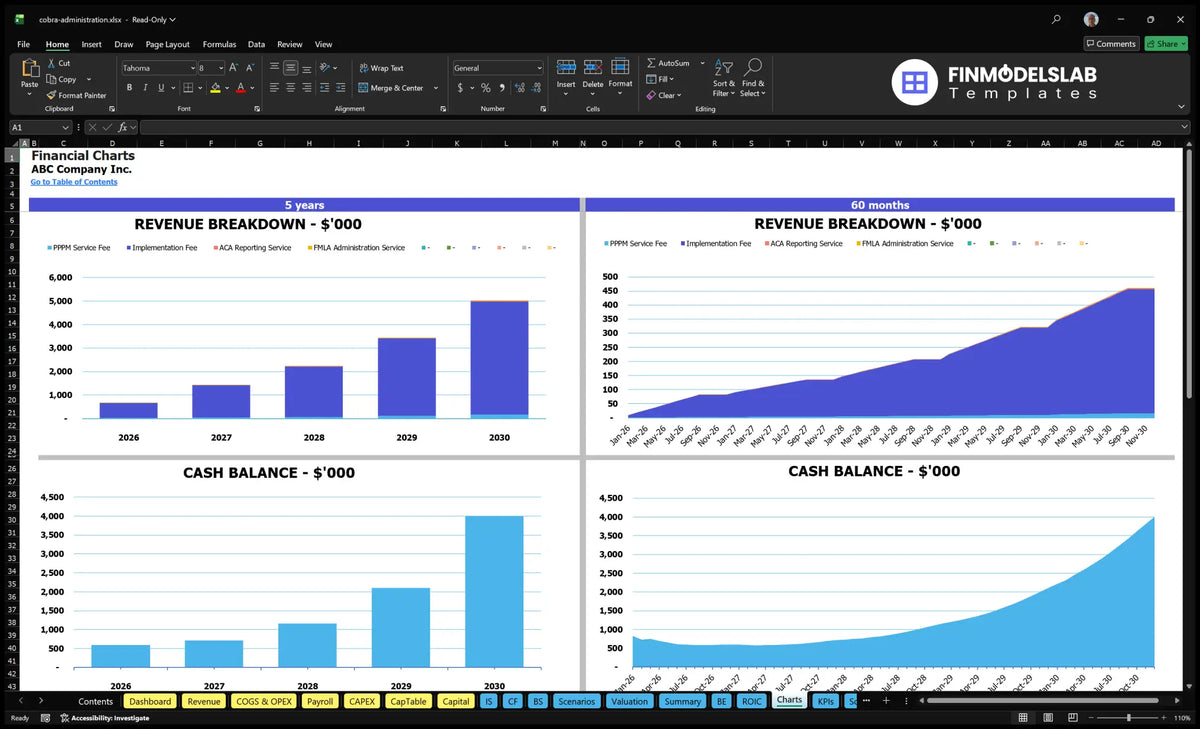Apply the comma style format
Screen dimensions: 1200x729
(502, 88)
